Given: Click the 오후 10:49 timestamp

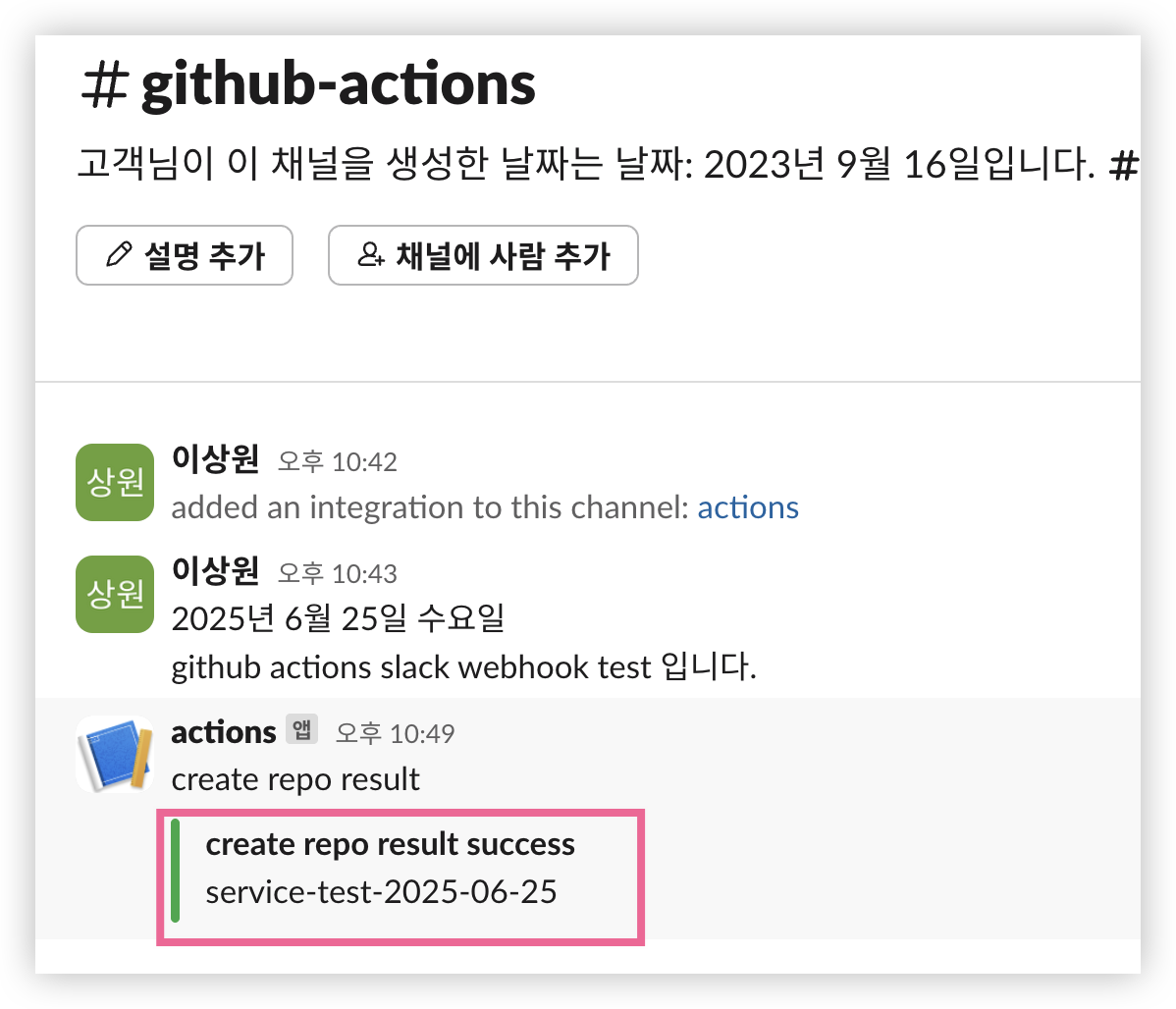Looking at the screenshot, I should click(x=395, y=733).
